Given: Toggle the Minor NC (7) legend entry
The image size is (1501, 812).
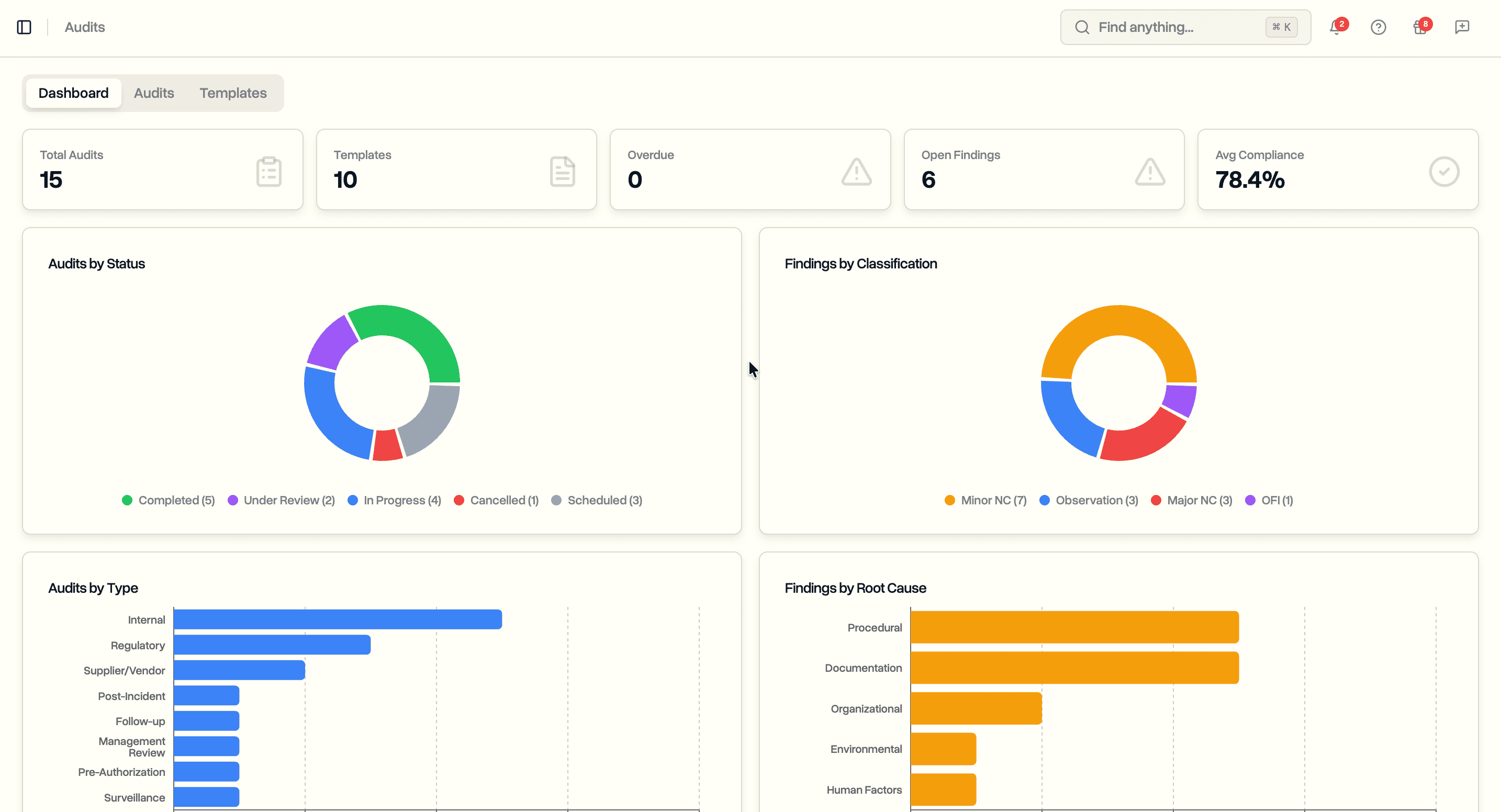Looking at the screenshot, I should [985, 500].
